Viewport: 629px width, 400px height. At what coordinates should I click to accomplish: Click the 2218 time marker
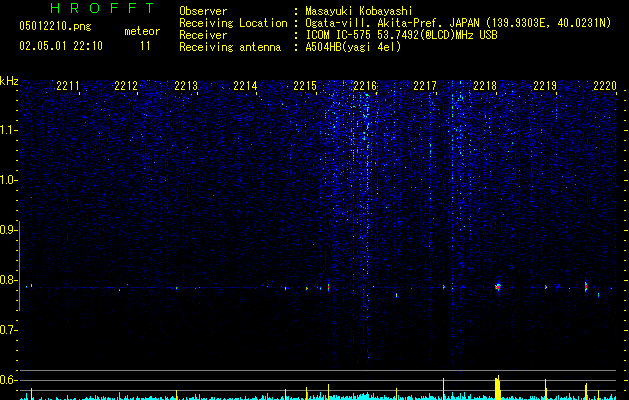(x=485, y=85)
